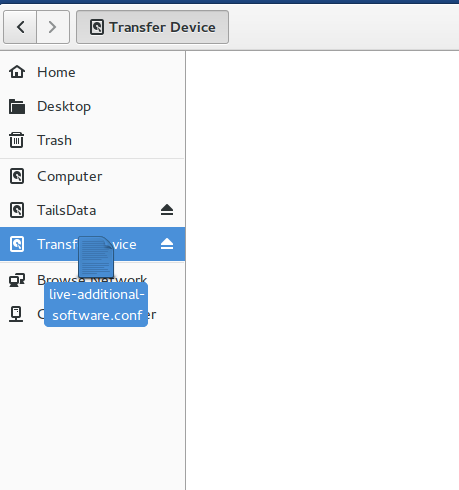
Task: Go back with the left arrow button
Action: point(20,27)
